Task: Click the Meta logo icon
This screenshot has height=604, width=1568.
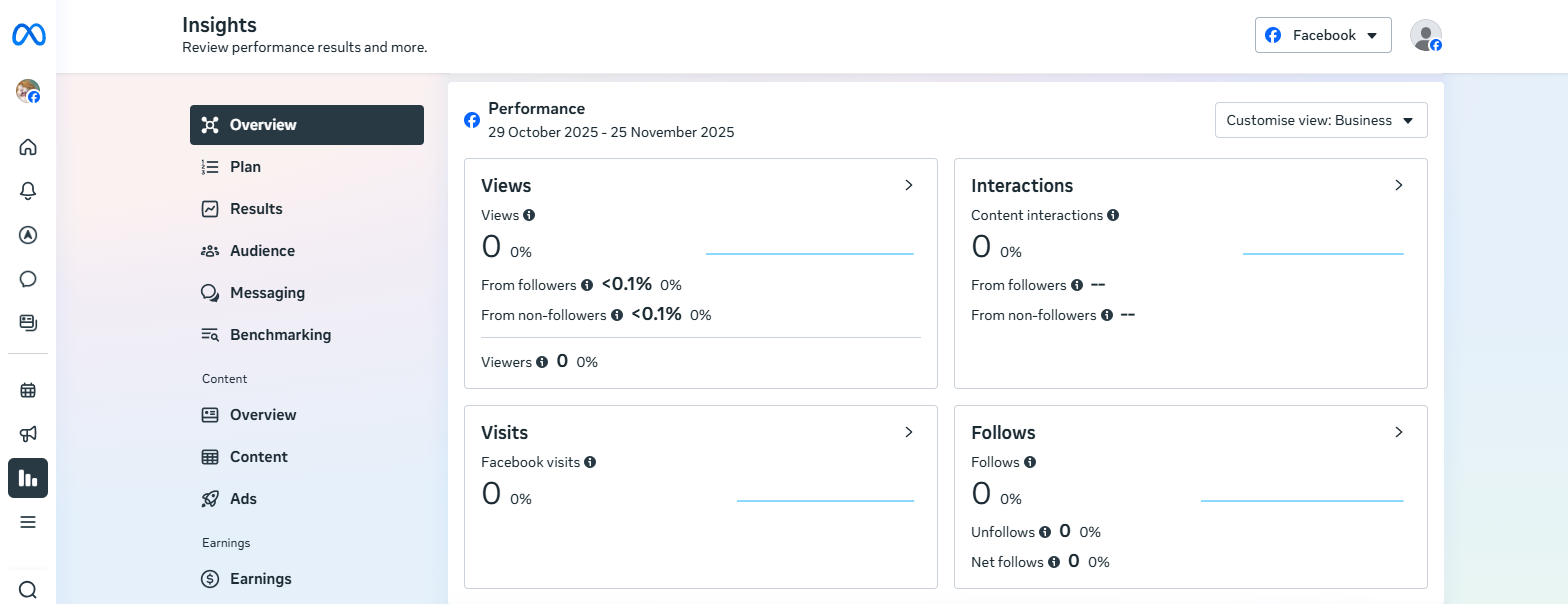Action: tap(28, 35)
